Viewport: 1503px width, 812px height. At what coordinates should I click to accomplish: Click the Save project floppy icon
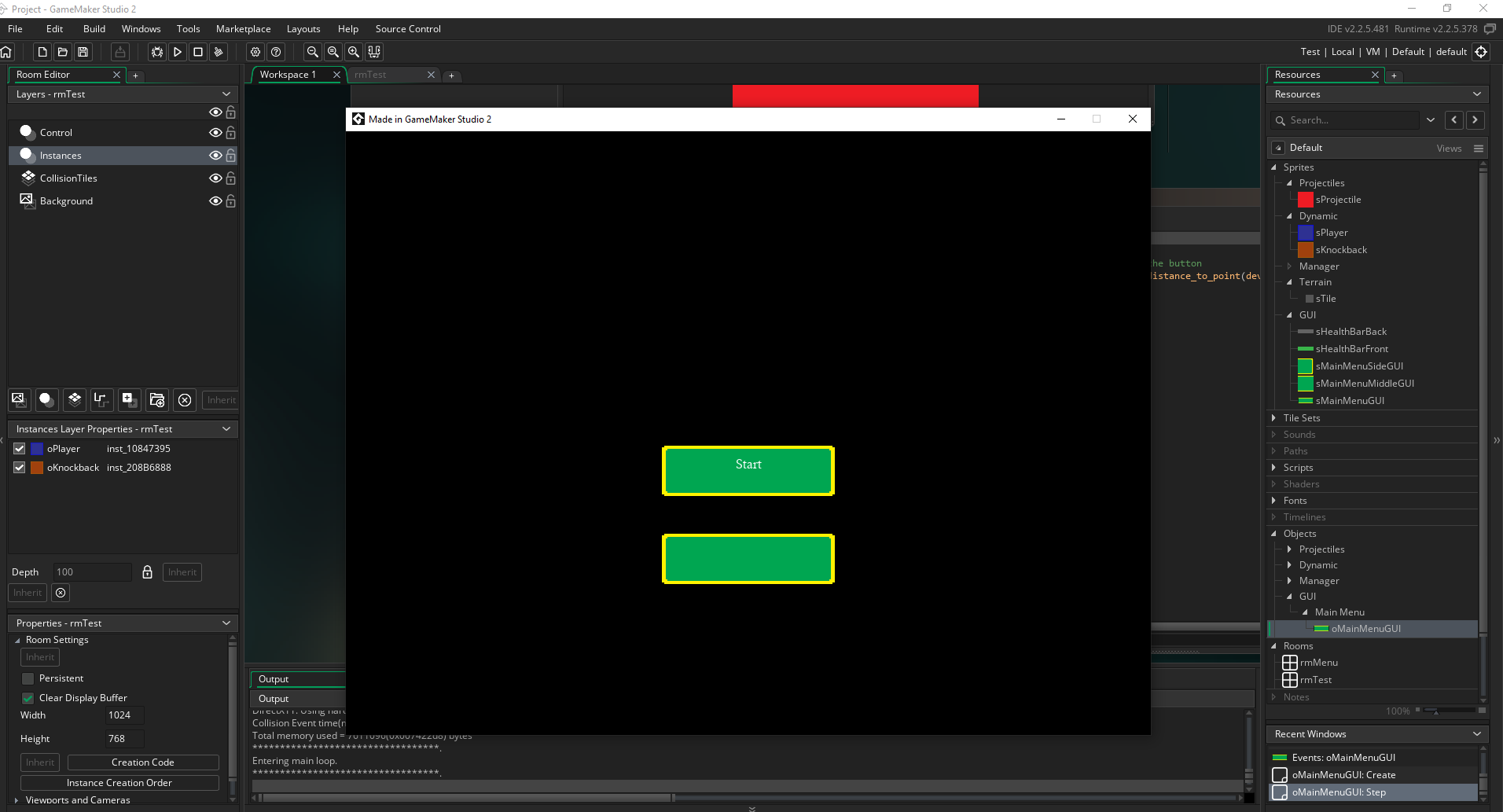pyautogui.click(x=83, y=52)
